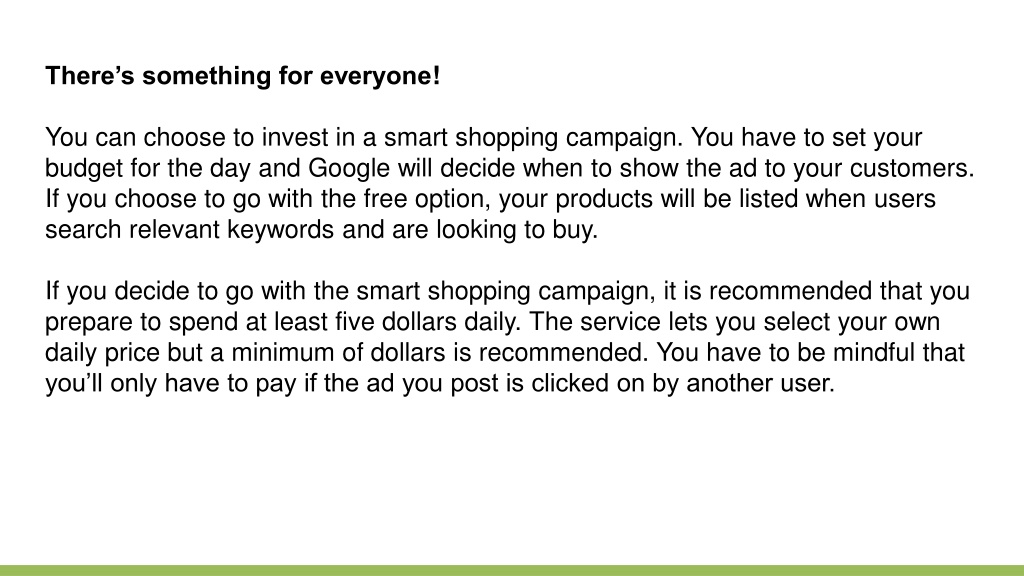1024x576 pixels.
Task: Click the word 'customers' in first paragraph
Action: [x=912, y=168]
